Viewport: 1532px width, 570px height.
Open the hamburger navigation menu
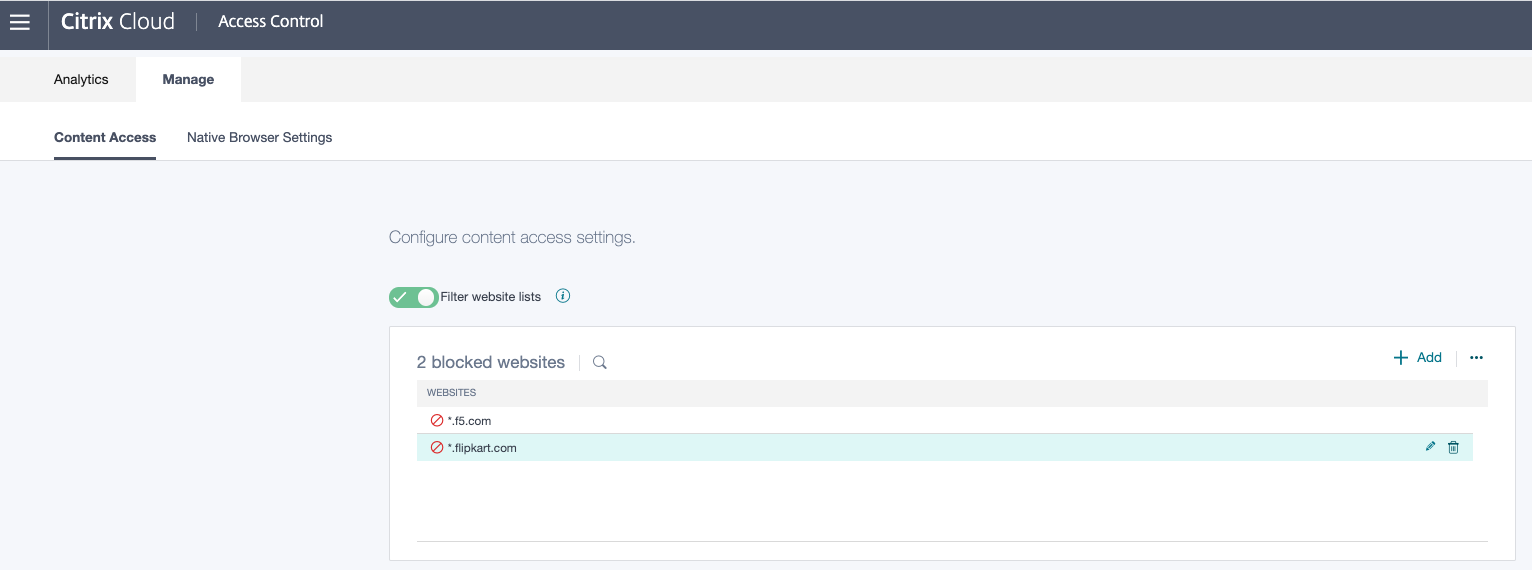pyautogui.click(x=20, y=22)
